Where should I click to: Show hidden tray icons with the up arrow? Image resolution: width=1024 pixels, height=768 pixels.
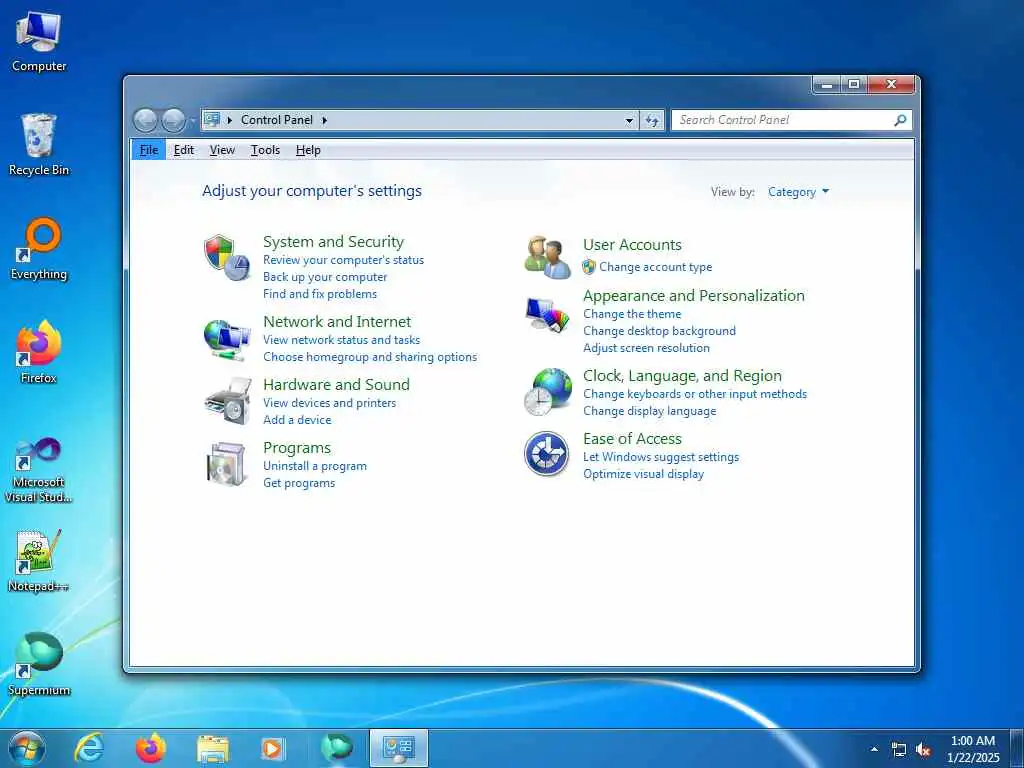[x=874, y=749]
